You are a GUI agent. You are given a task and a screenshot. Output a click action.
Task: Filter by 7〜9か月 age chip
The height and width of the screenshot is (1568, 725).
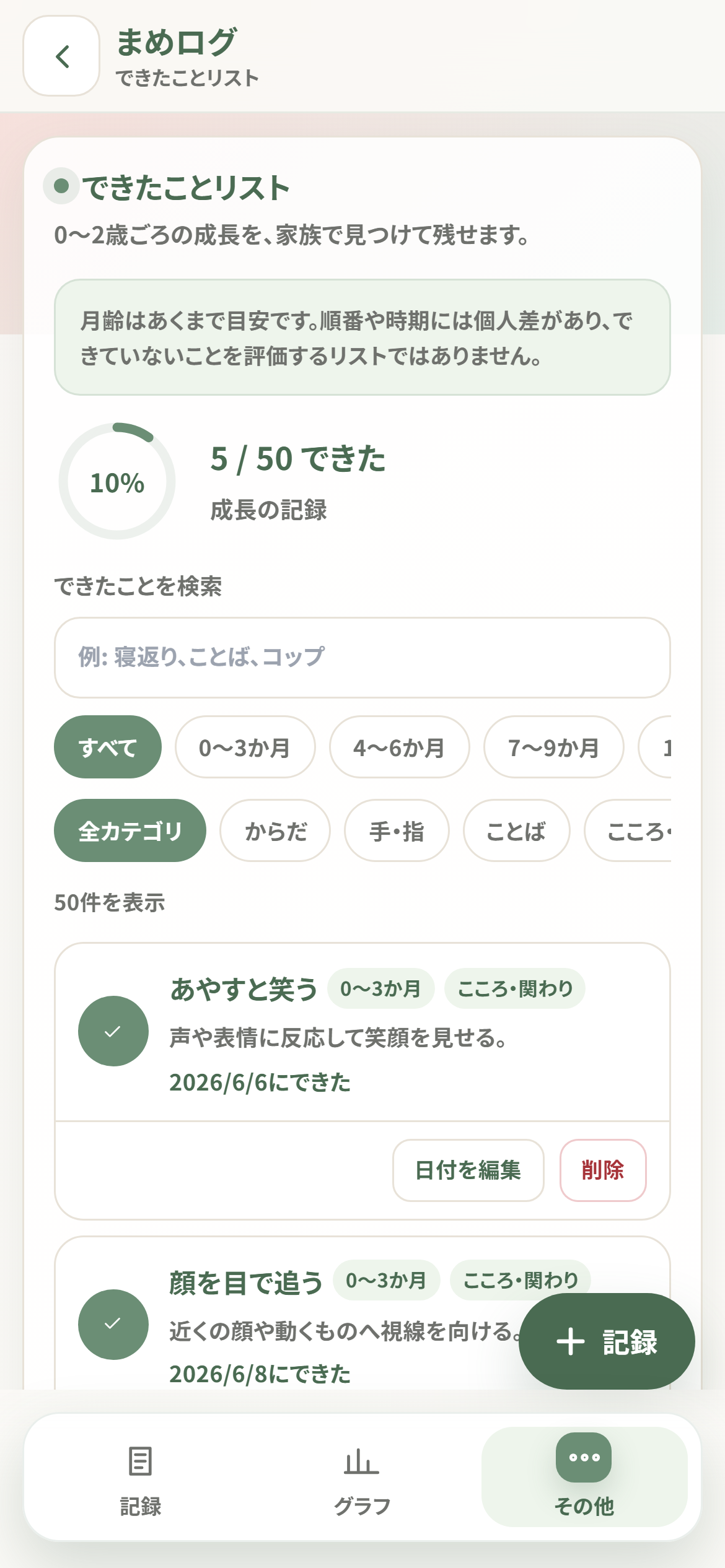554,747
